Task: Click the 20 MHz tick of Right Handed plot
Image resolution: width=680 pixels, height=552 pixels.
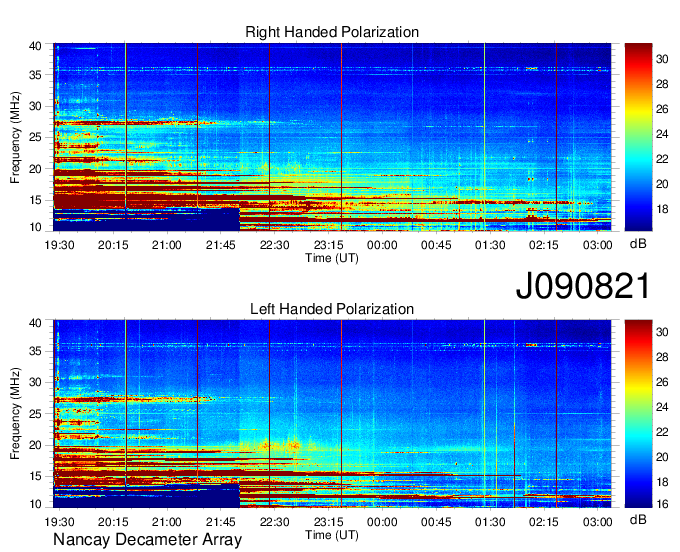Action: click(x=35, y=169)
